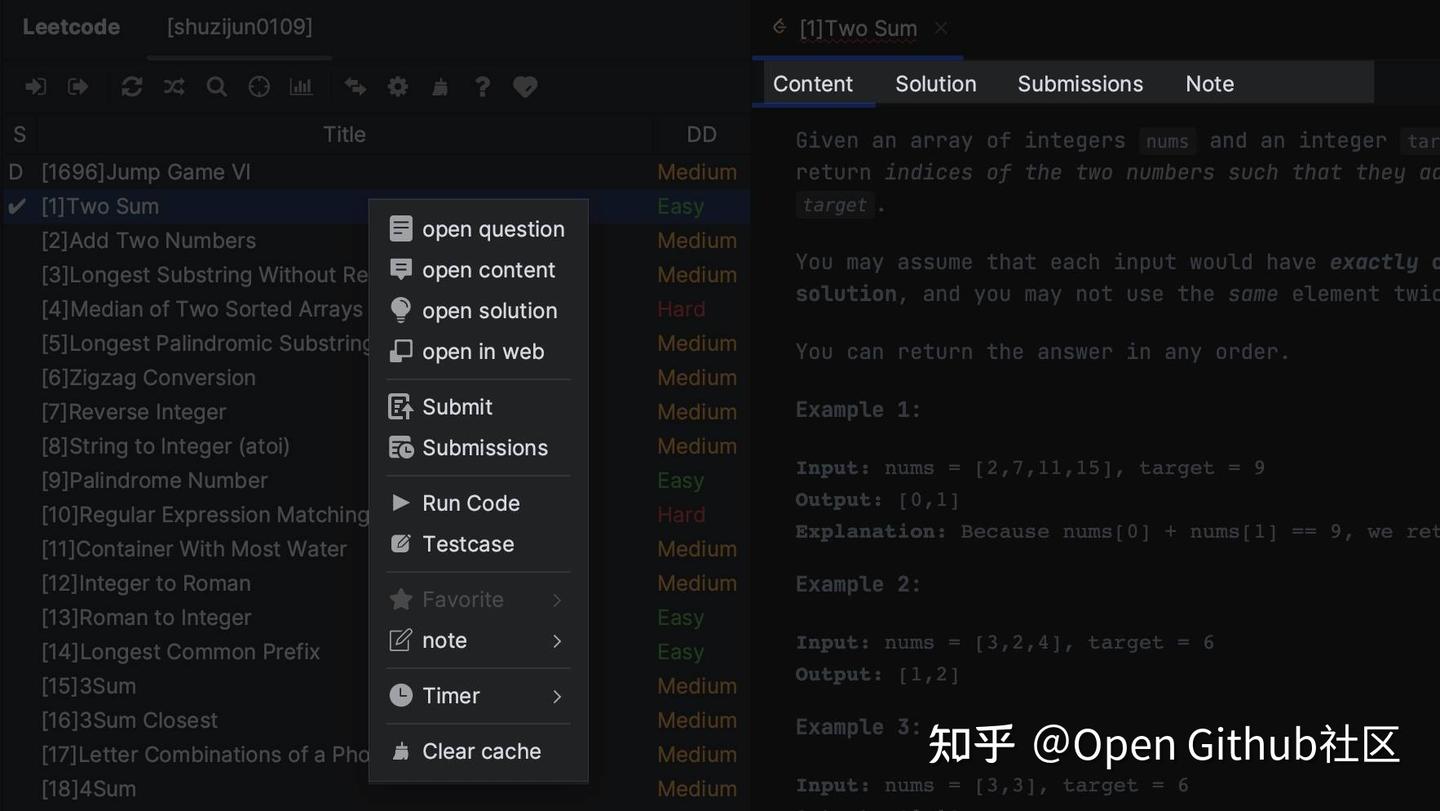
Task: Open the settings gear icon
Action: [x=398, y=87]
